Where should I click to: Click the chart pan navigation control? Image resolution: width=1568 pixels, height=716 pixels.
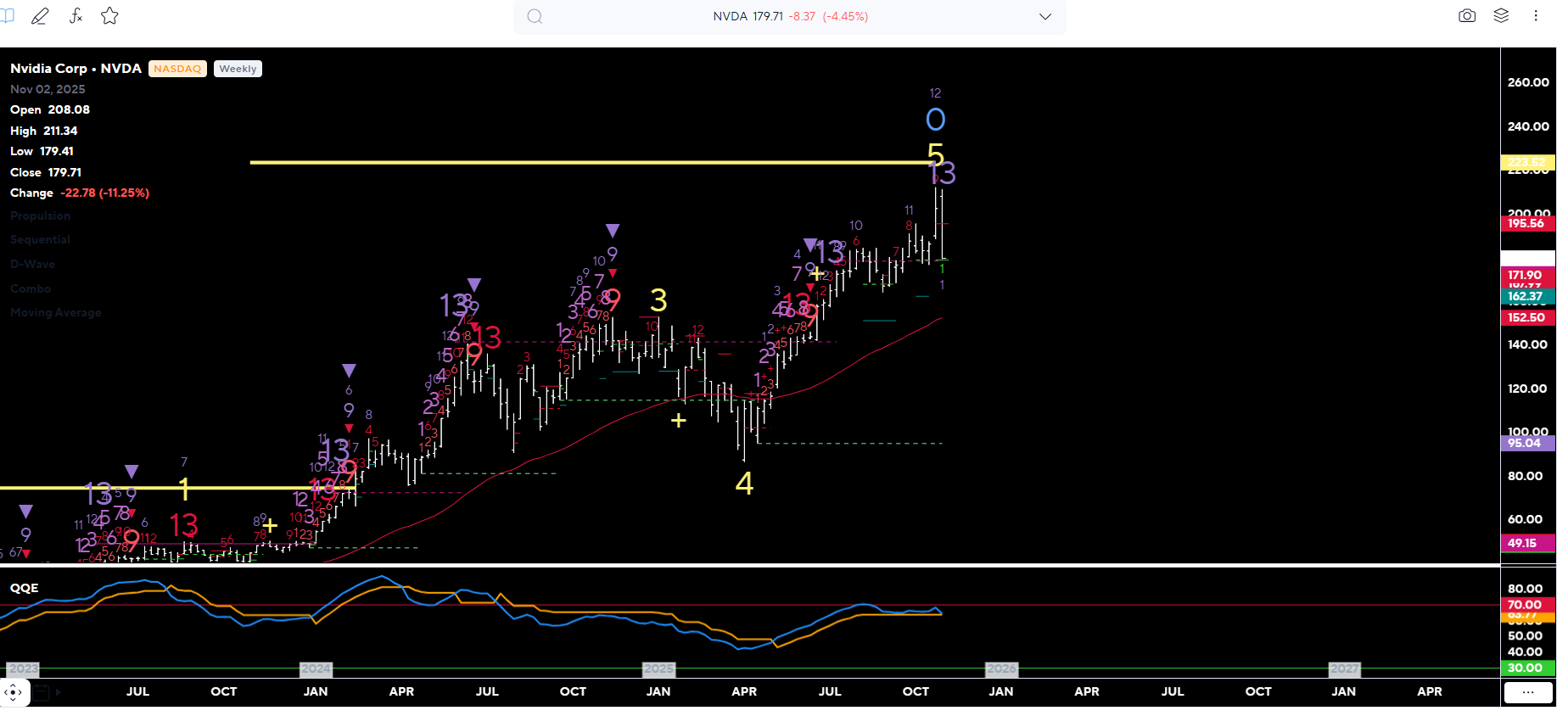pyautogui.click(x=14, y=692)
